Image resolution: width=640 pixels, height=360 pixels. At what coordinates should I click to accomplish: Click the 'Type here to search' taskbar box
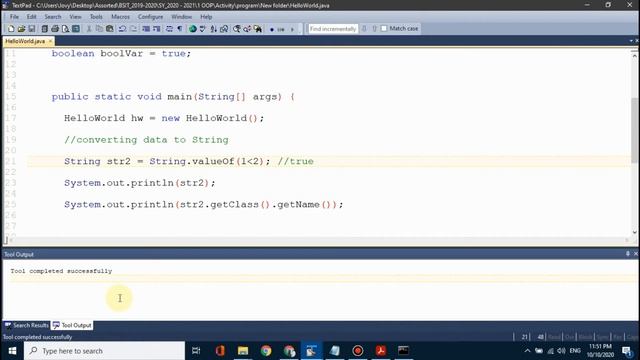click(104, 351)
